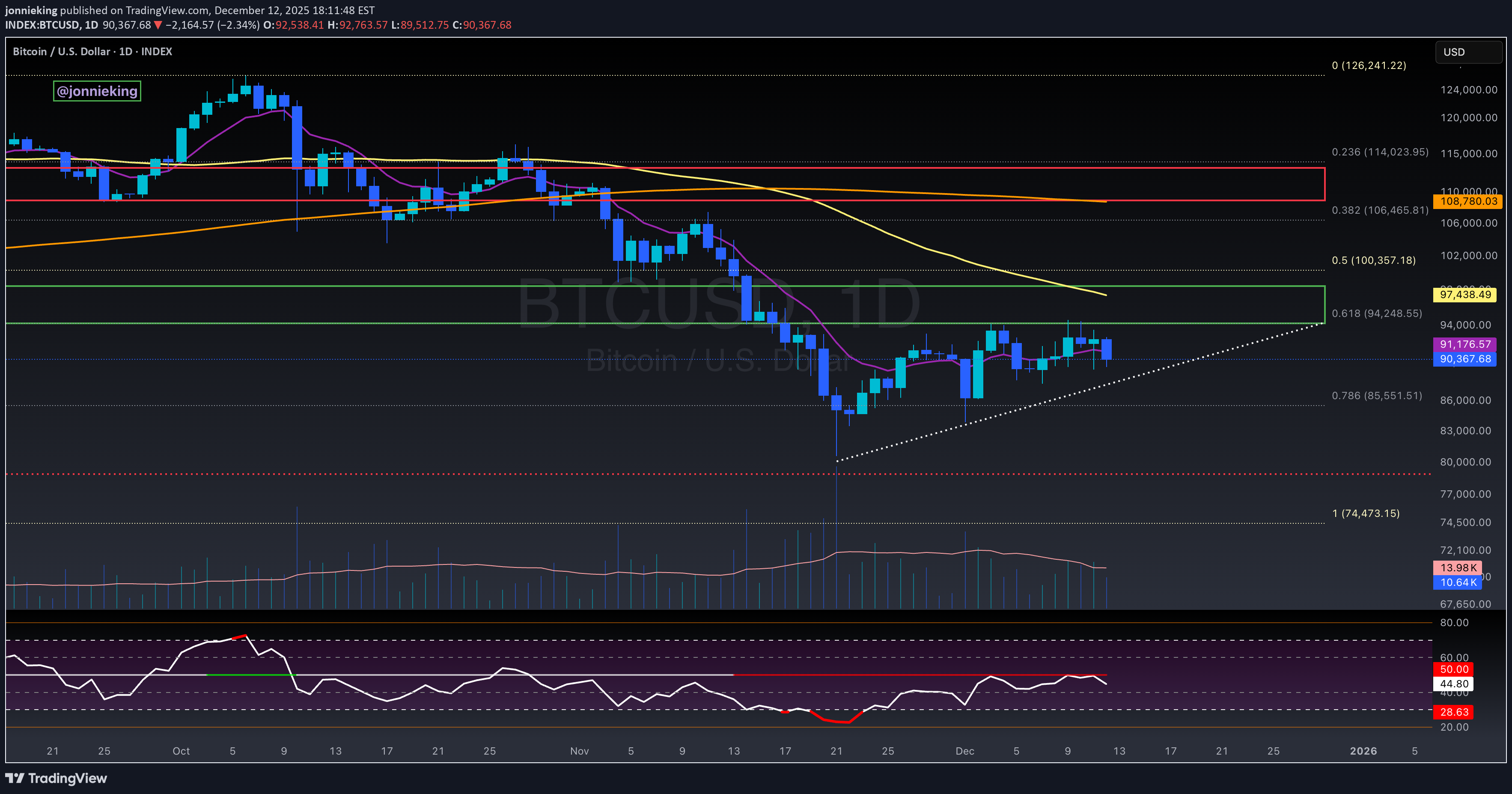Select the Dec label on time axis
Viewport: 1512px width, 794px height.
[965, 751]
